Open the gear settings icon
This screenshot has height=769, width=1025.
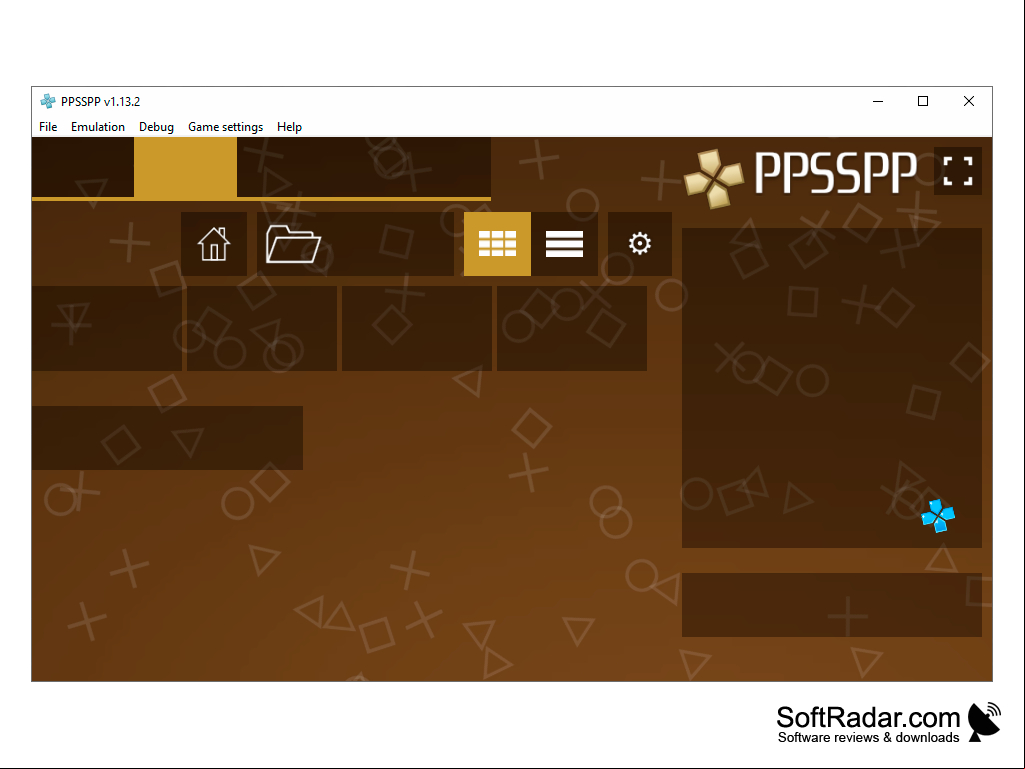click(x=640, y=244)
